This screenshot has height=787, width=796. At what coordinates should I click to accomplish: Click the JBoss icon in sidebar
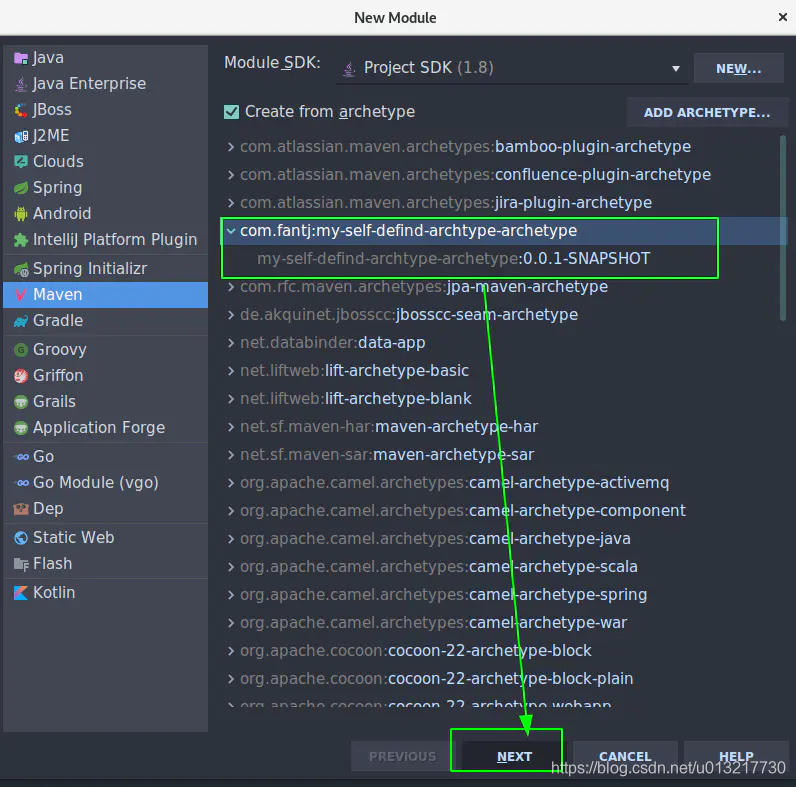coord(21,110)
